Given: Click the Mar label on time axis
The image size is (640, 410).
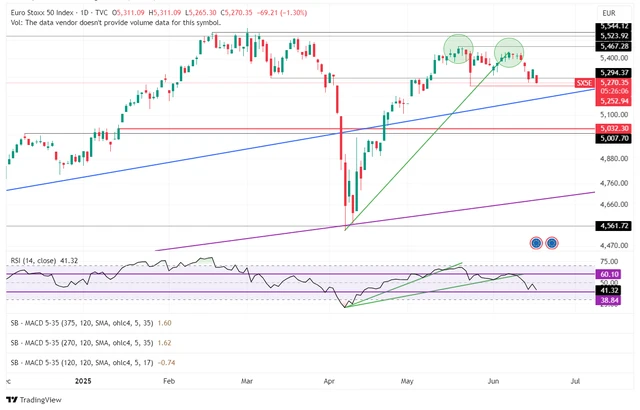Looking at the screenshot, I should 247,381.
